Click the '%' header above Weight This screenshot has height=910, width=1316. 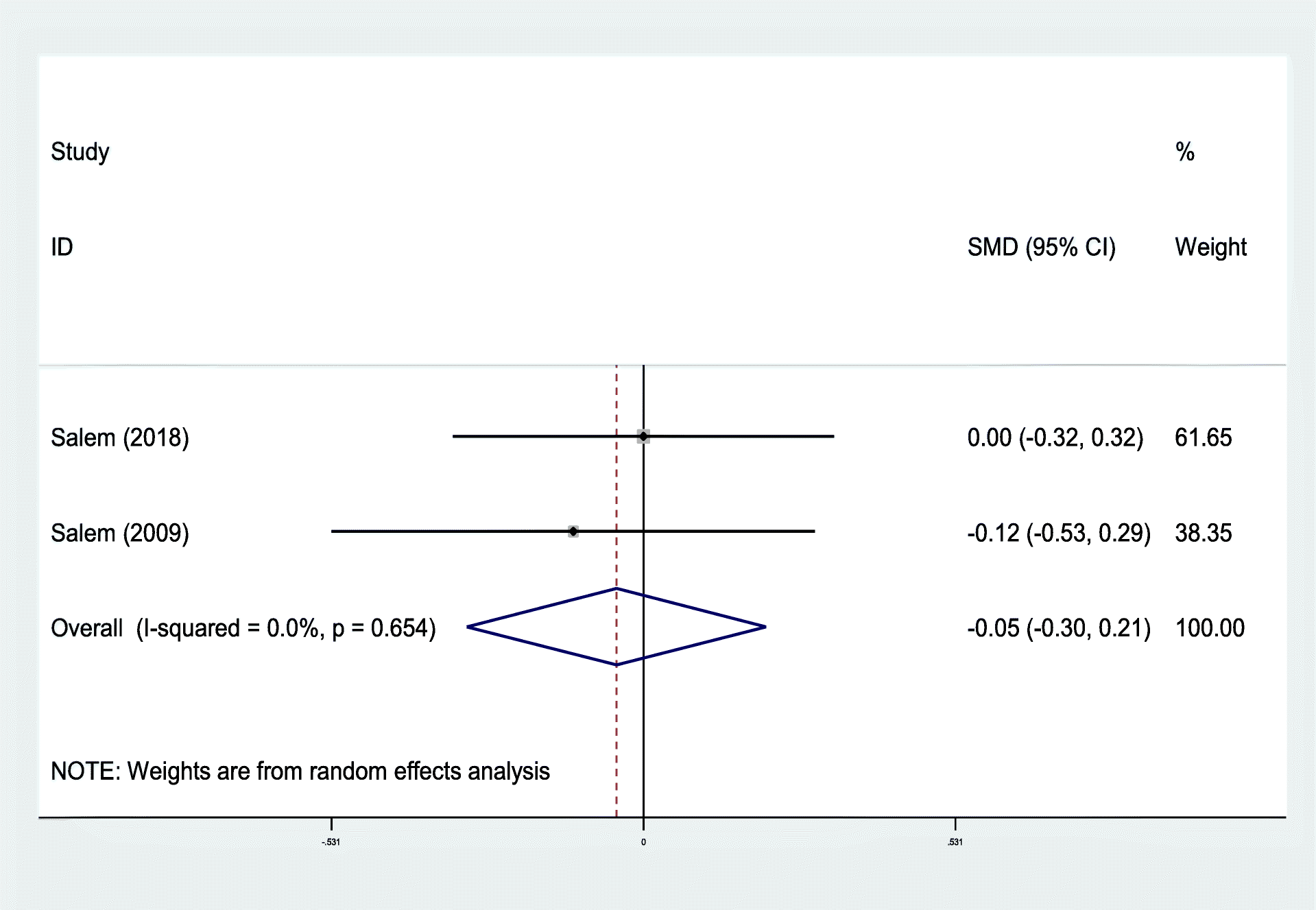(x=1185, y=152)
